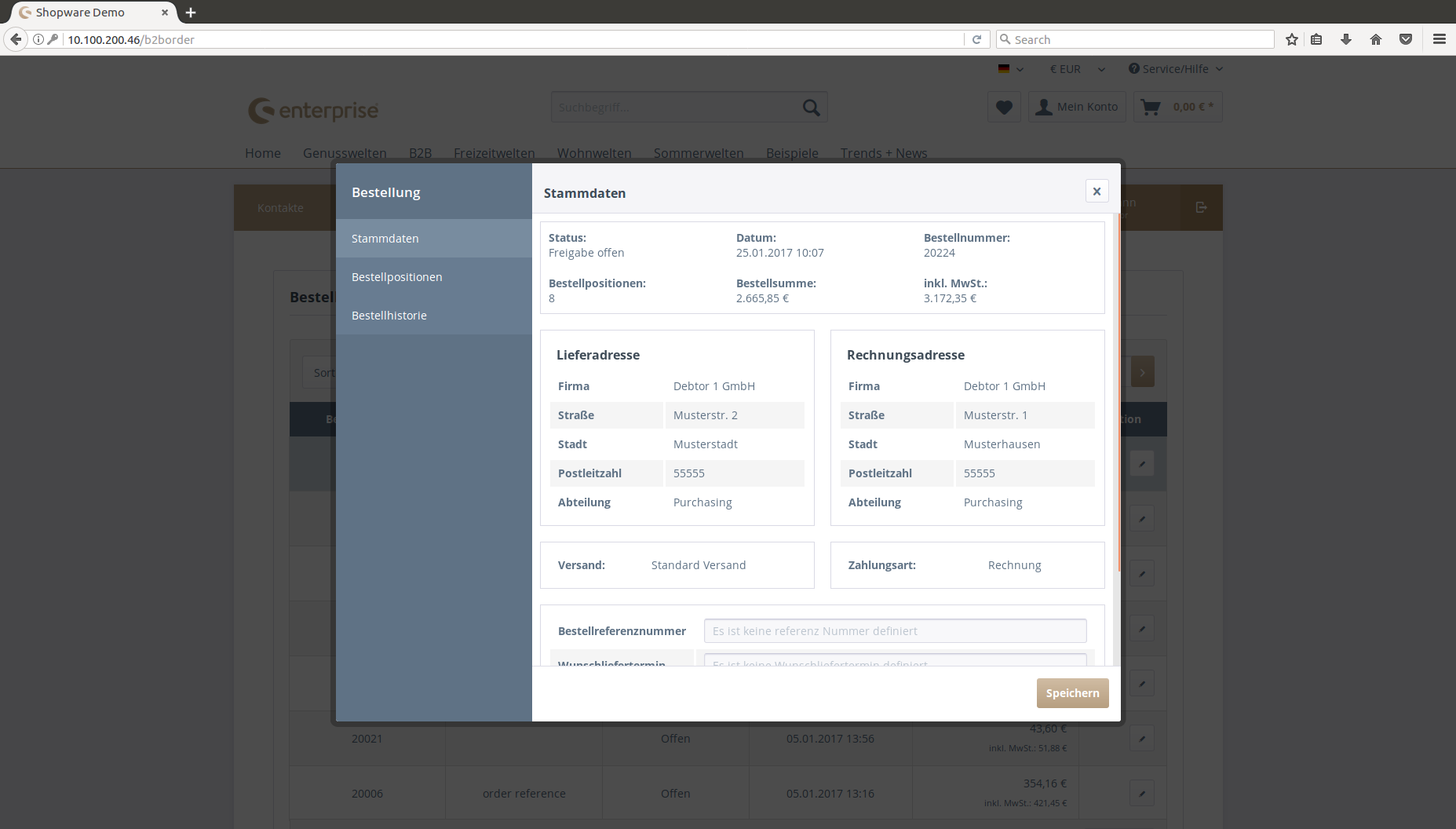Click the wishlist heart icon
Screen dimensions: 1456x829
coord(1004,108)
